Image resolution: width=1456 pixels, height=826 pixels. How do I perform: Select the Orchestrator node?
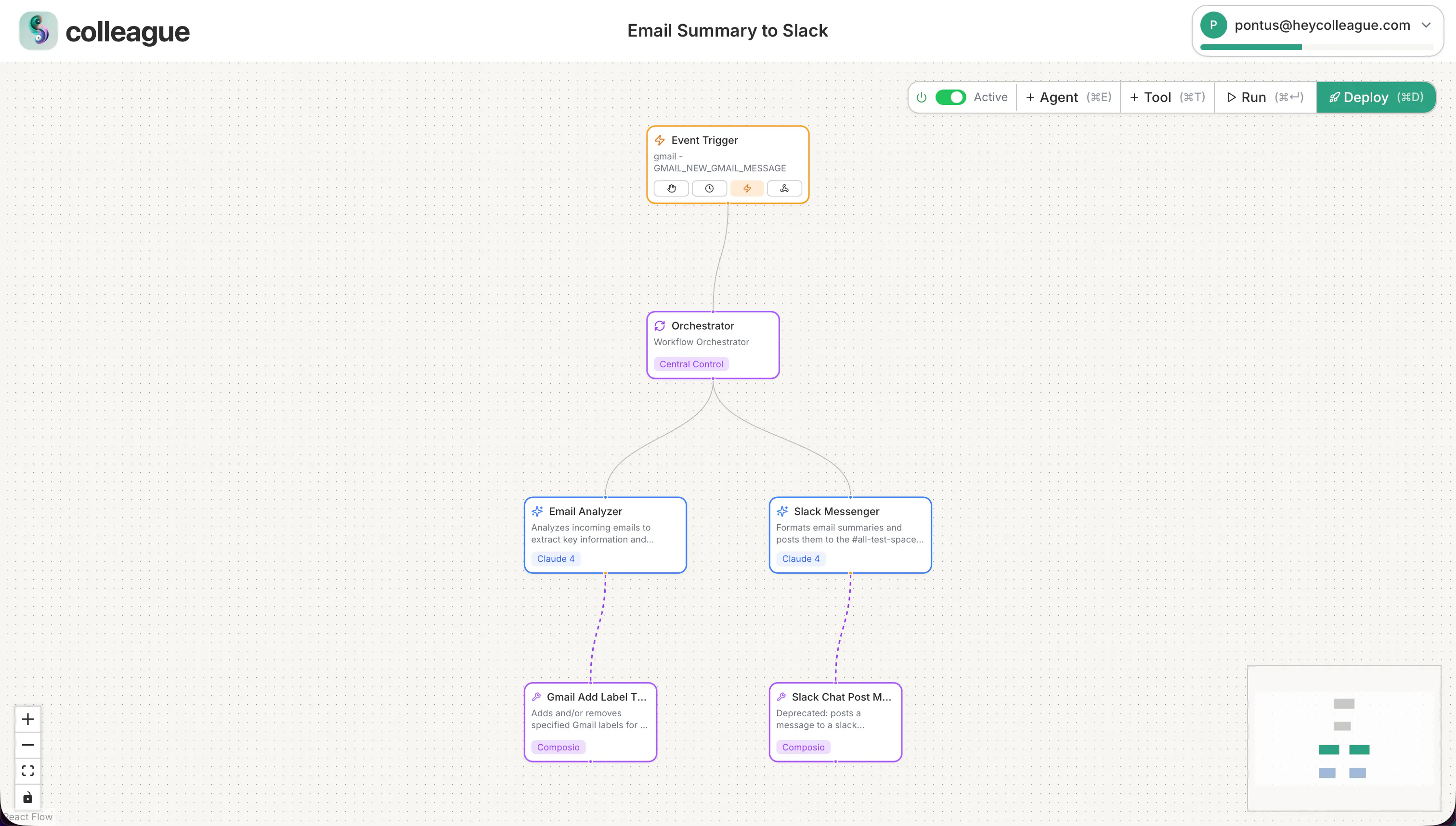713,345
